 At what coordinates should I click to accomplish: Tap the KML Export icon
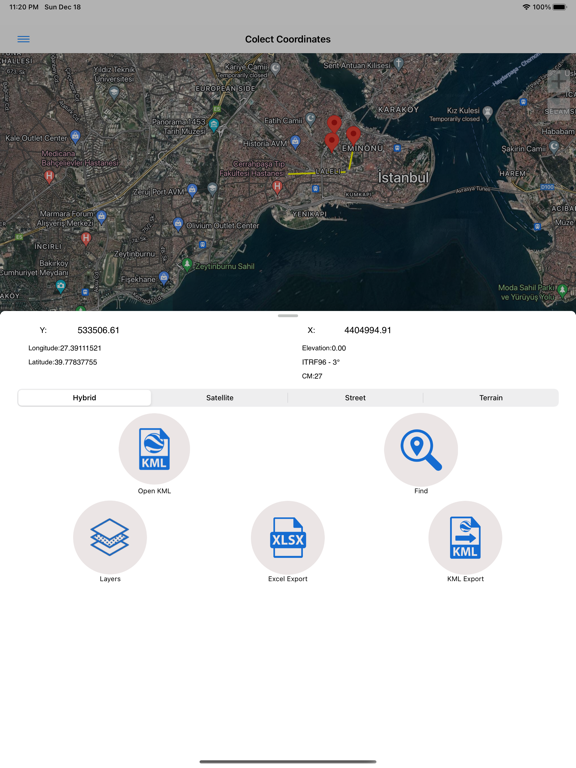[x=465, y=537]
